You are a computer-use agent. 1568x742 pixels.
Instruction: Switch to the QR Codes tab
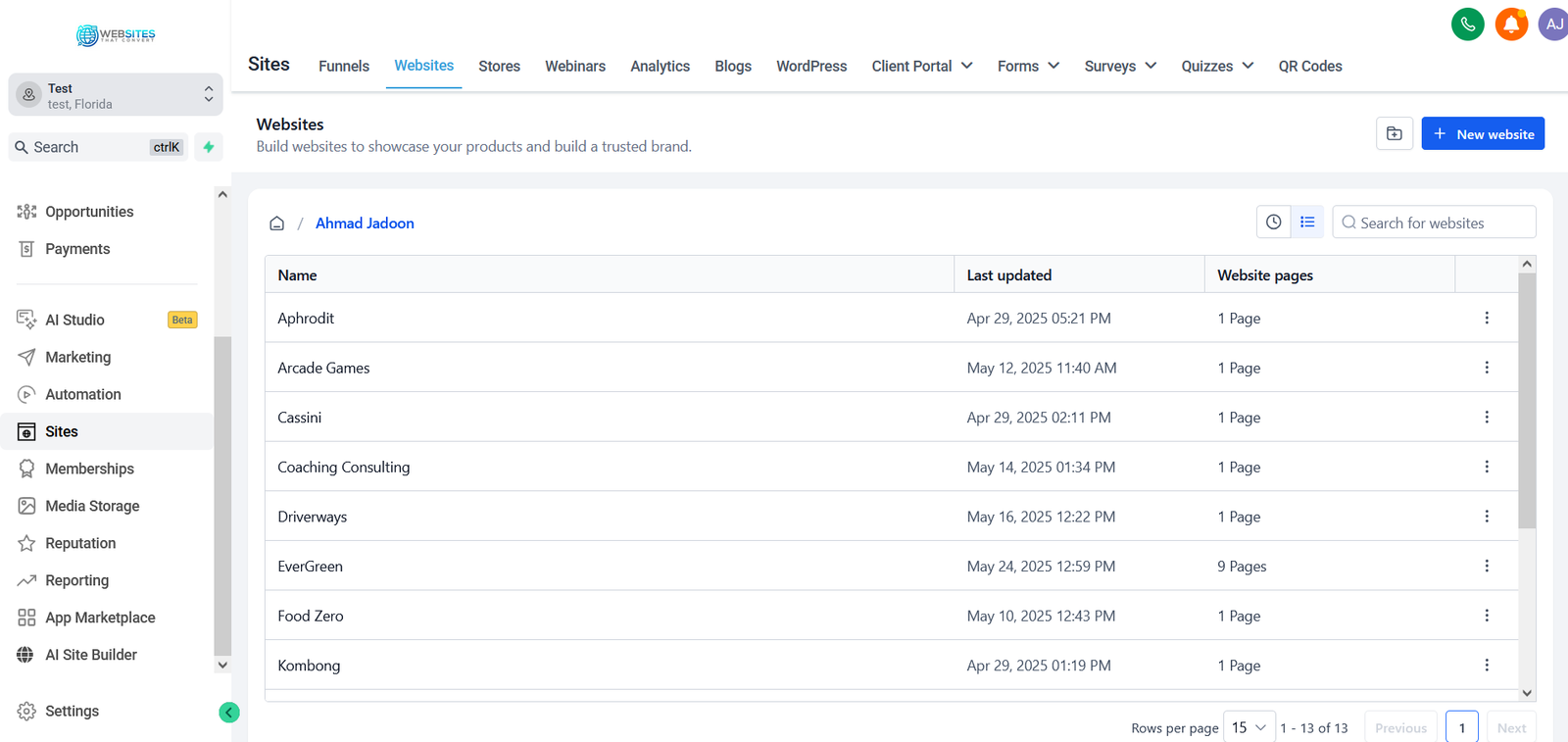tap(1310, 66)
